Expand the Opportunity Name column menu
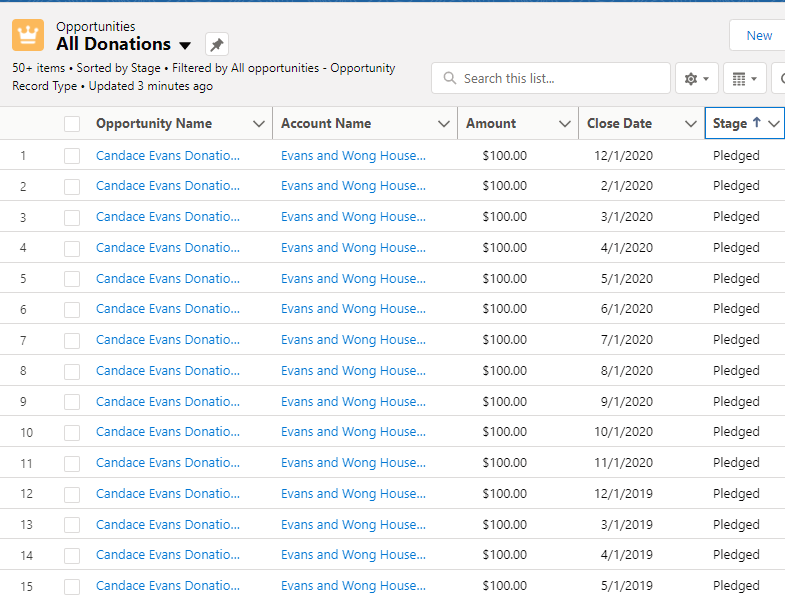The height and width of the screenshot is (599, 785). click(x=259, y=124)
